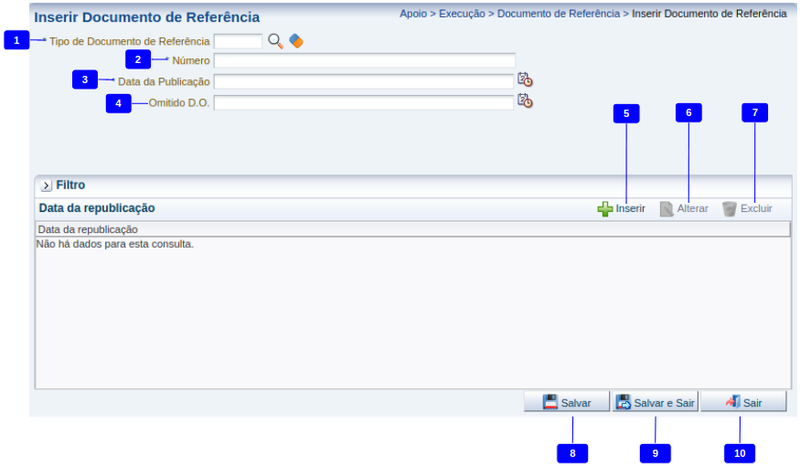The width and height of the screenshot is (800, 466).
Task: Navigate to Execução breadcrumb link
Action: tap(462, 15)
